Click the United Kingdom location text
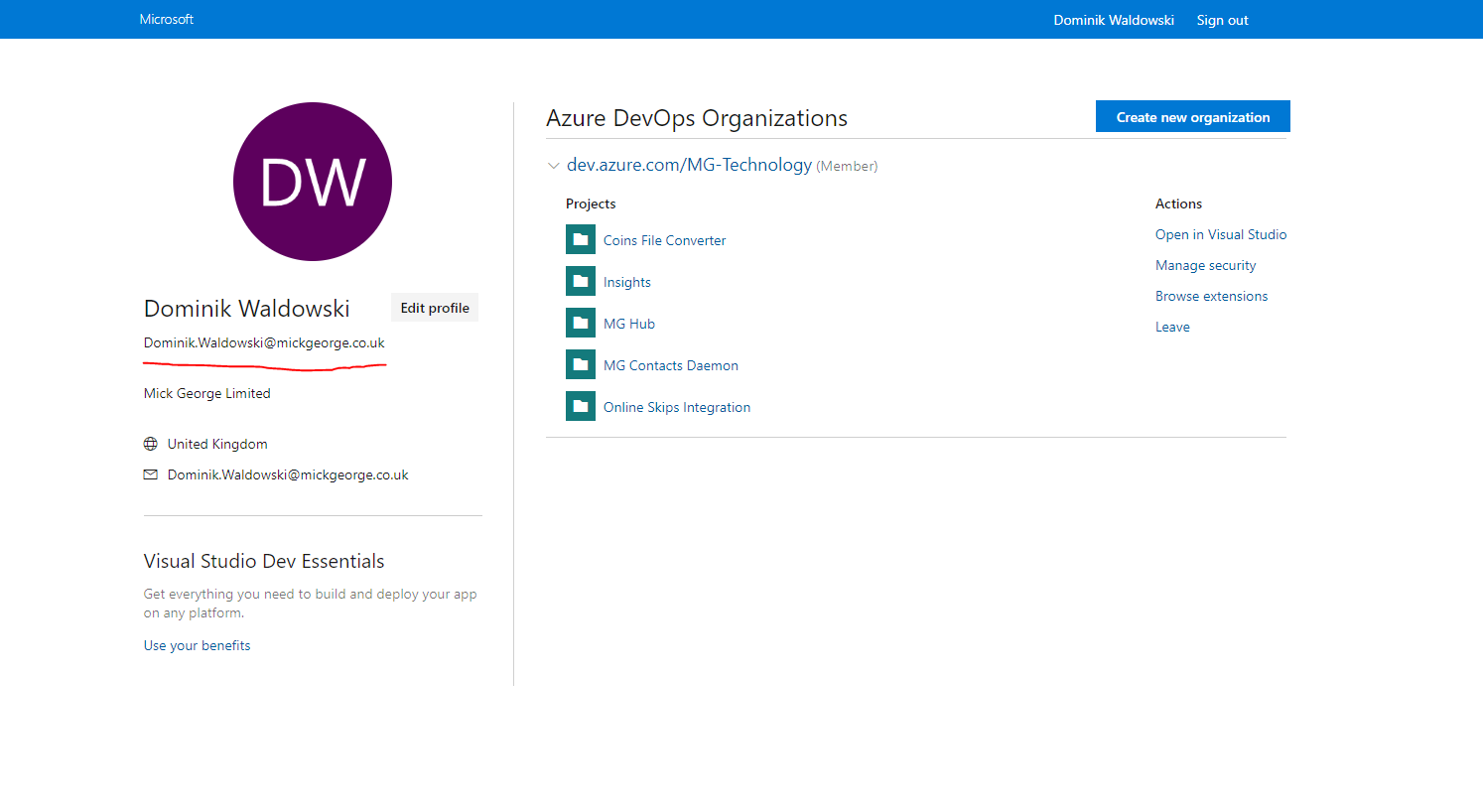The image size is (1483, 812). coord(217,444)
